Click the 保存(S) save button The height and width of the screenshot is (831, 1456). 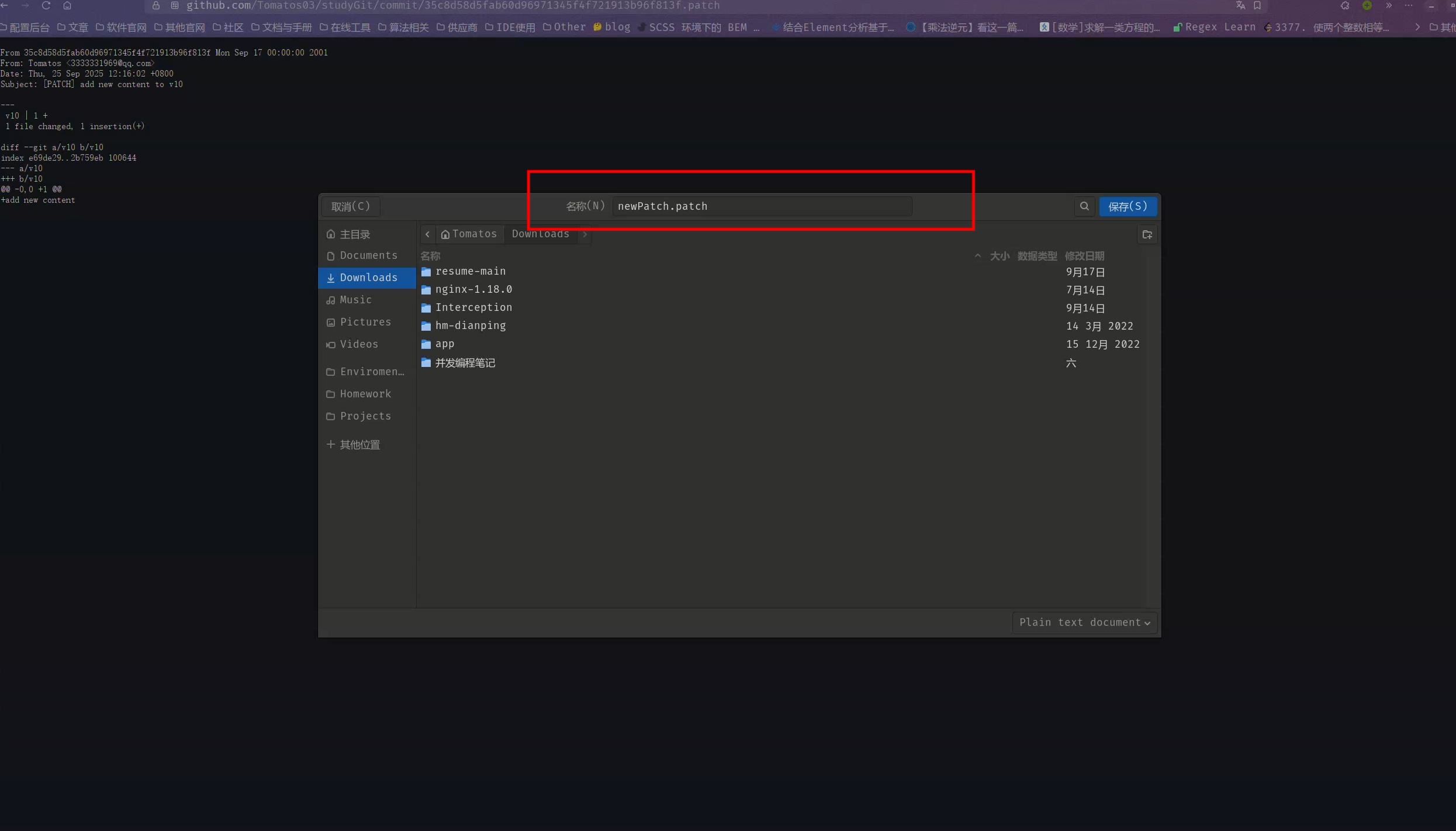(x=1128, y=206)
